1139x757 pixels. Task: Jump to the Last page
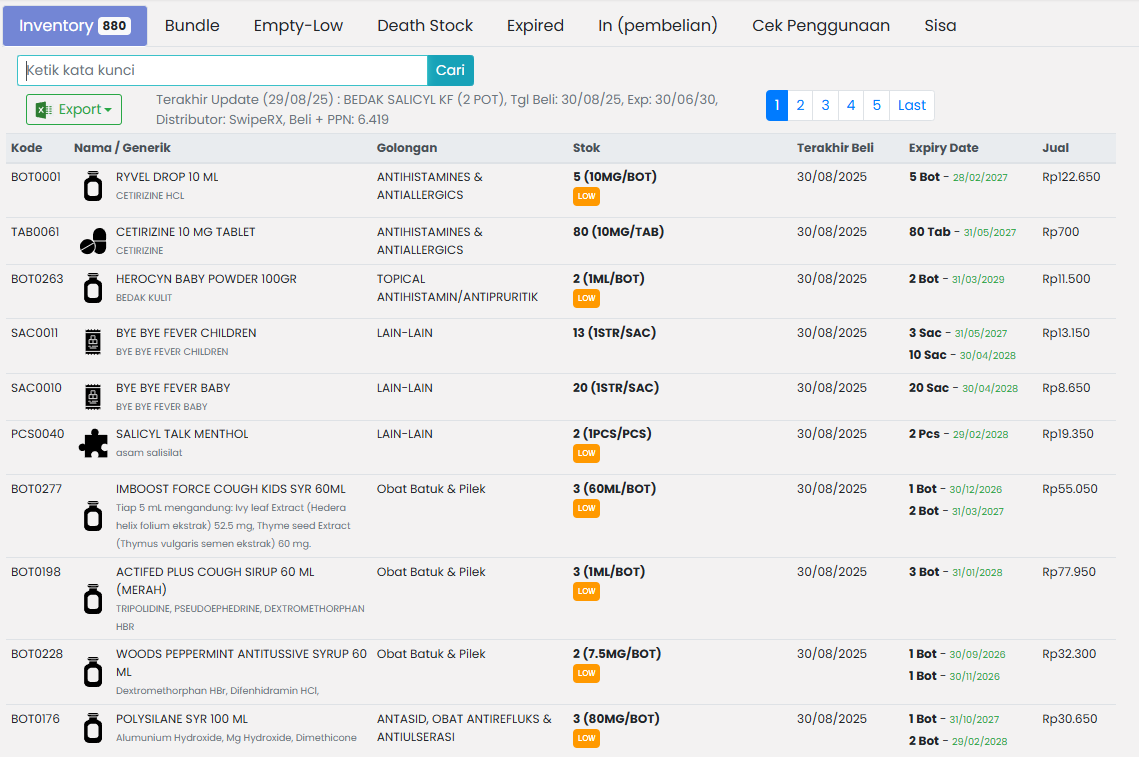(911, 105)
